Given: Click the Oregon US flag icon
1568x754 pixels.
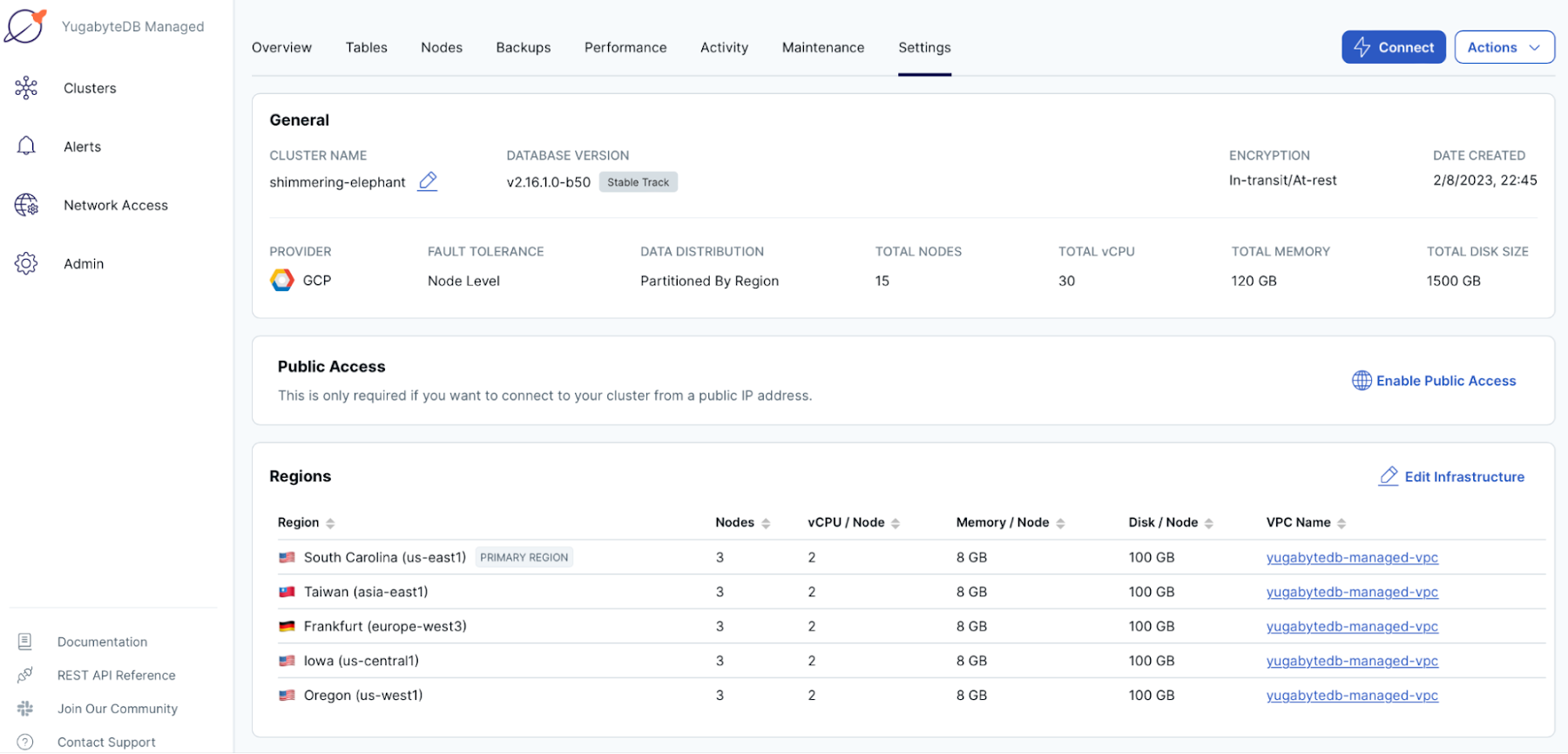Looking at the screenshot, I should 287,696.
